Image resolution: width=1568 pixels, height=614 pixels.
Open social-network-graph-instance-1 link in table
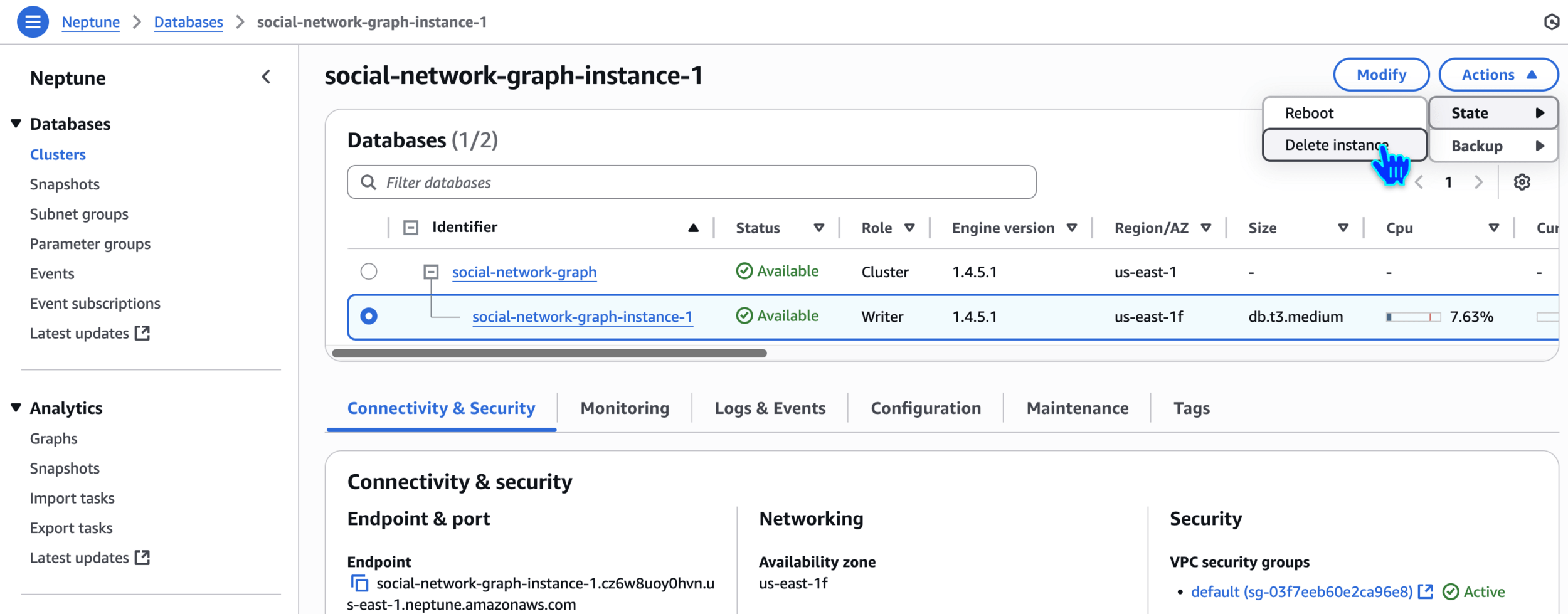pyautogui.click(x=582, y=317)
